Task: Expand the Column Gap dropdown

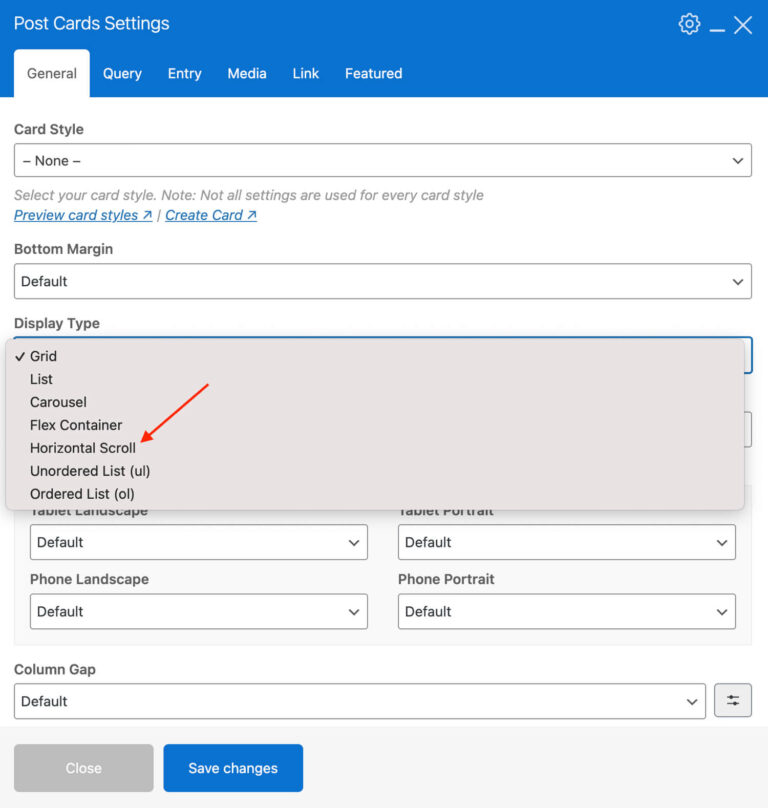Action: point(360,701)
